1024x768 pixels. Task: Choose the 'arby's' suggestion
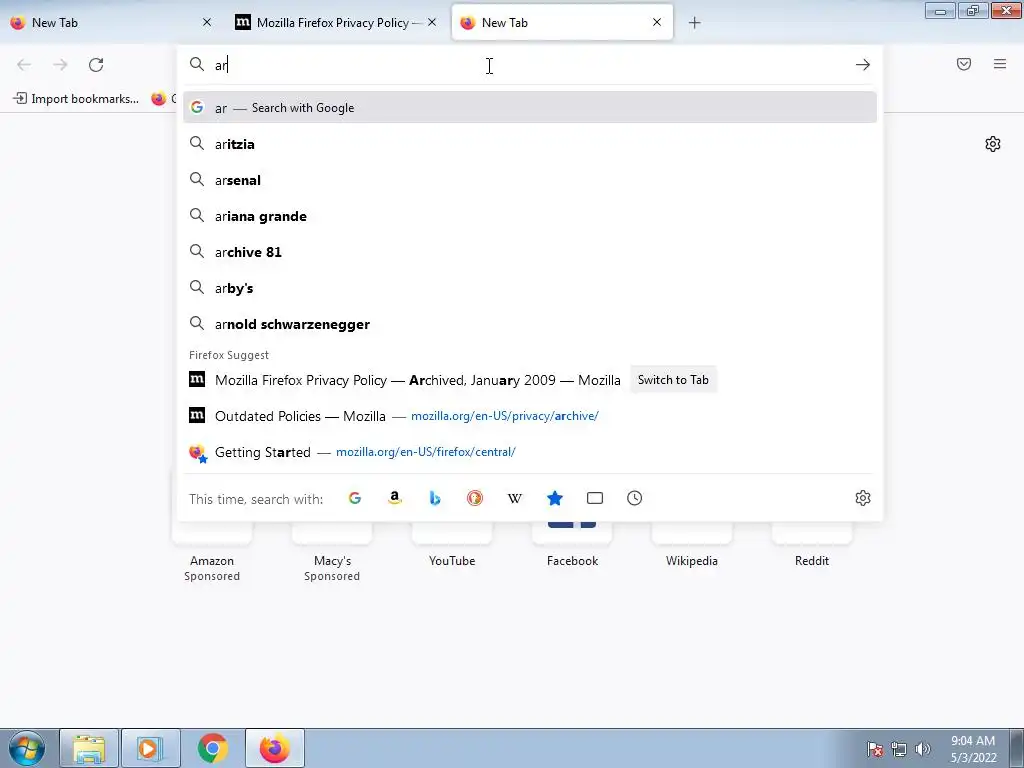(x=530, y=288)
